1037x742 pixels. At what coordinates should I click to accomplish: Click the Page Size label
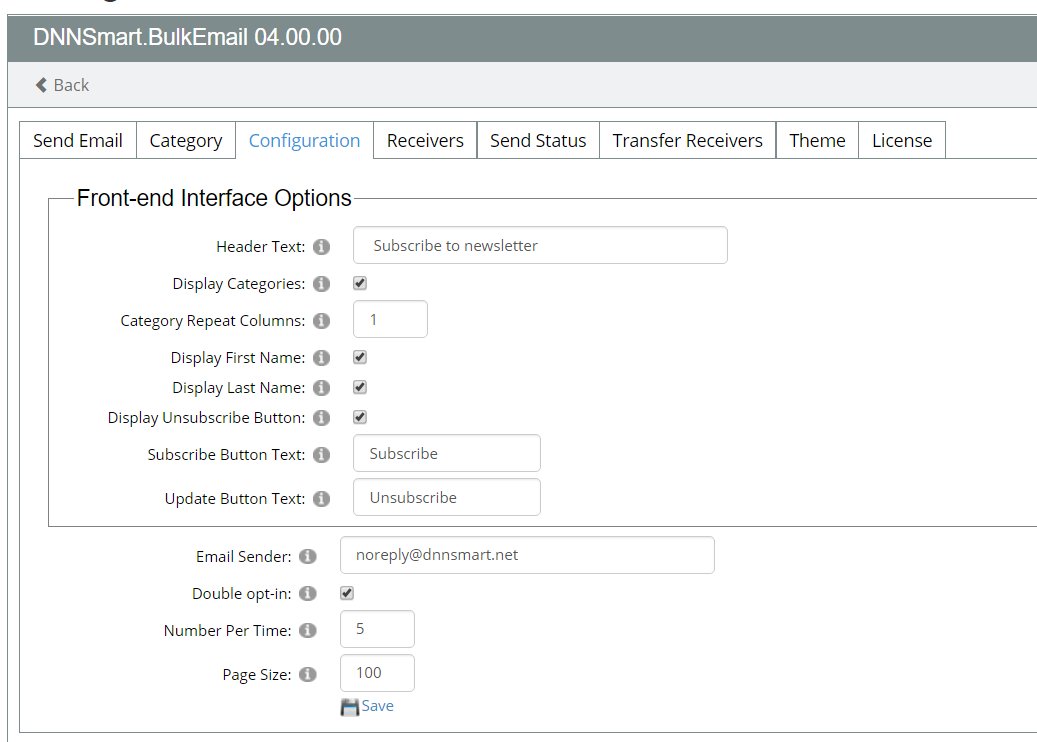(257, 675)
